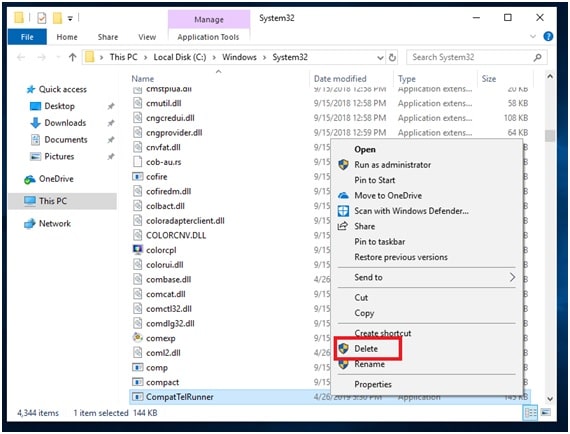
Task: Click the colorcpl application icon
Action: 137,250
